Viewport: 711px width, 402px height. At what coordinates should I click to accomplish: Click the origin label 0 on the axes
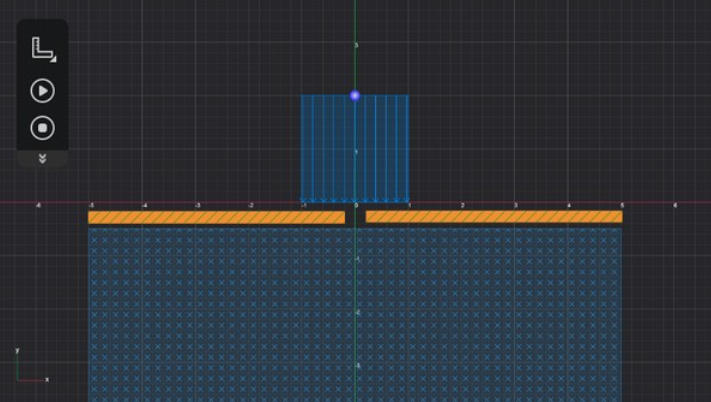pyautogui.click(x=357, y=206)
